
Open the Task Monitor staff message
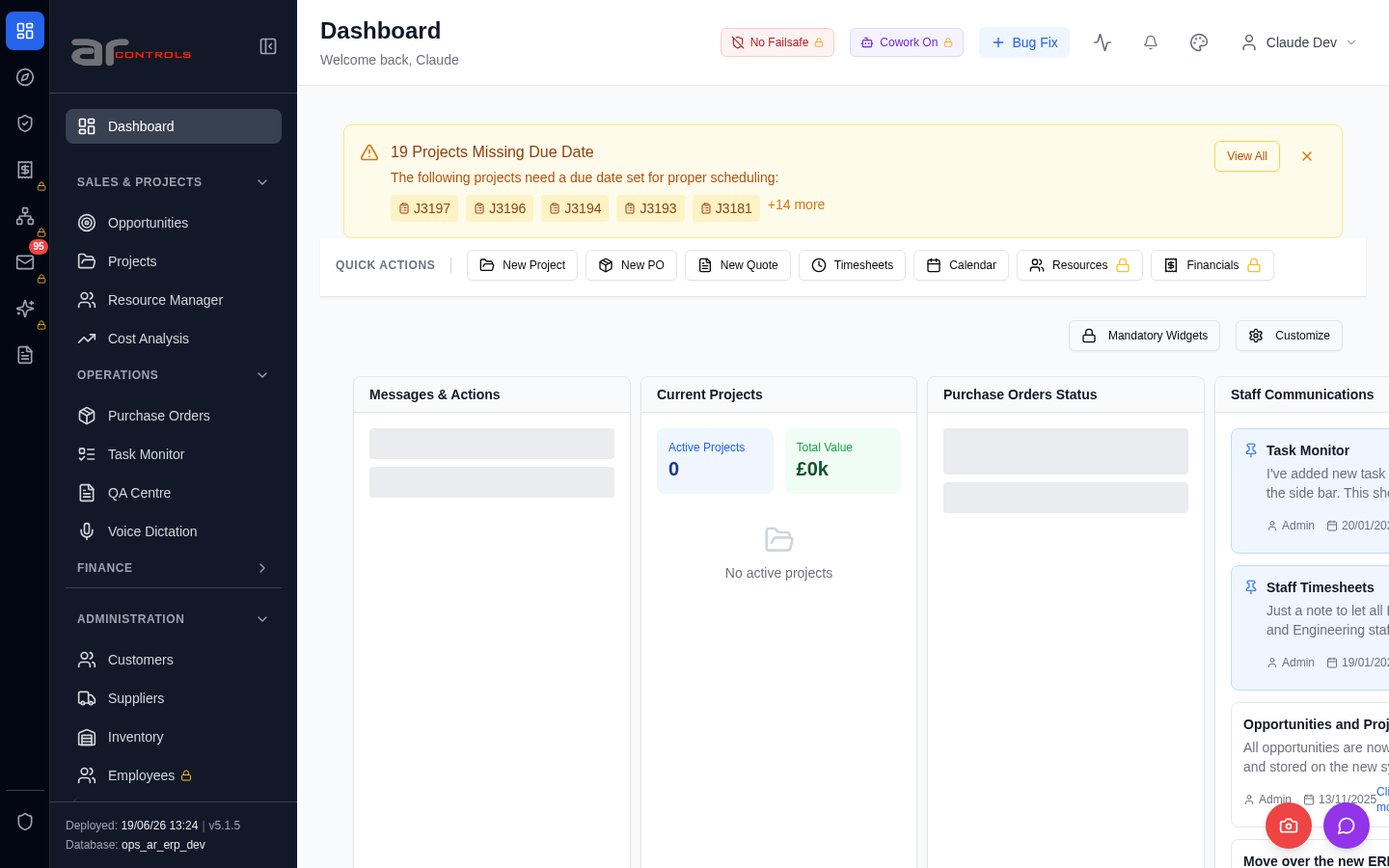click(x=1310, y=491)
